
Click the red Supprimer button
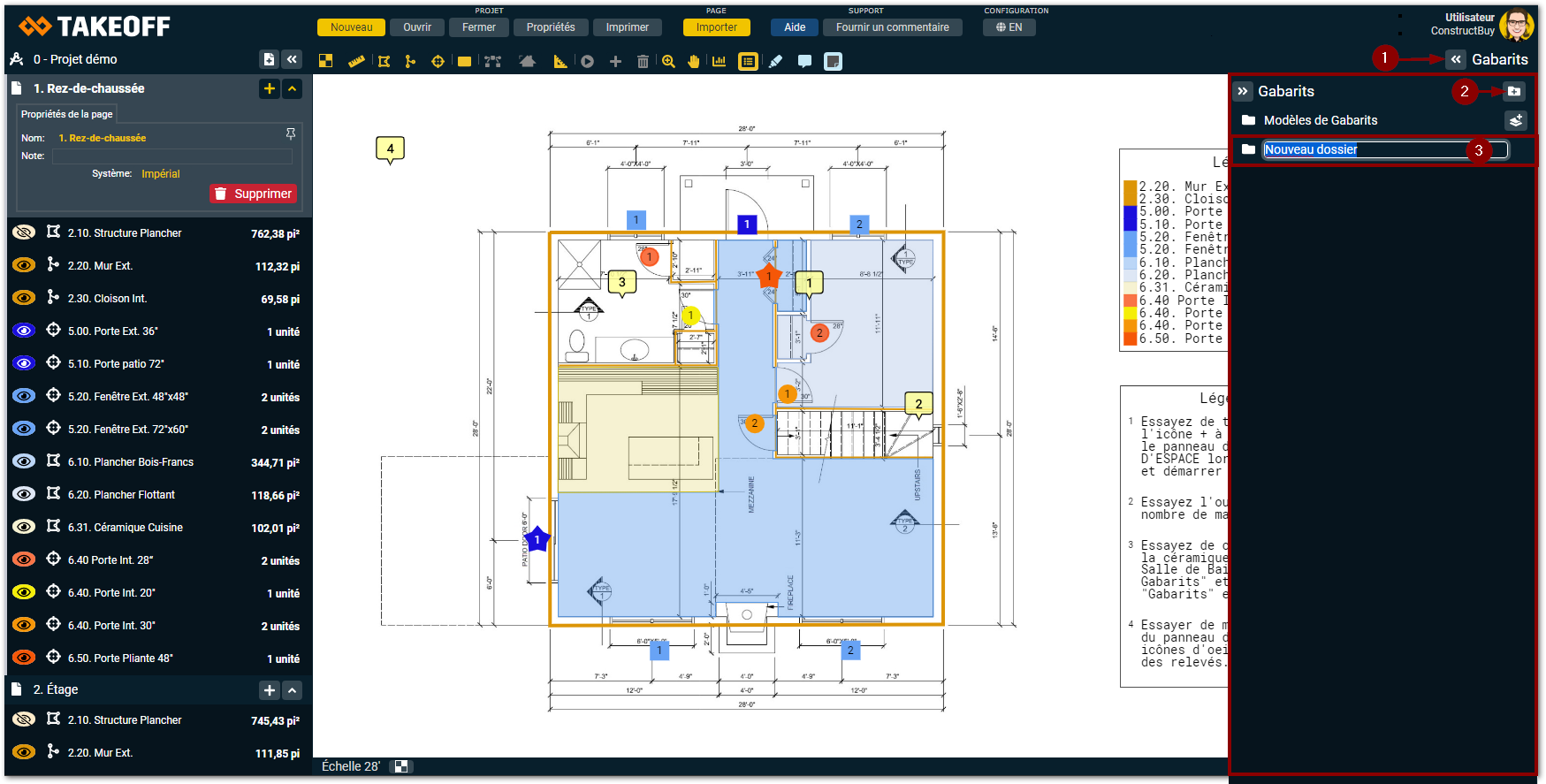(x=253, y=194)
